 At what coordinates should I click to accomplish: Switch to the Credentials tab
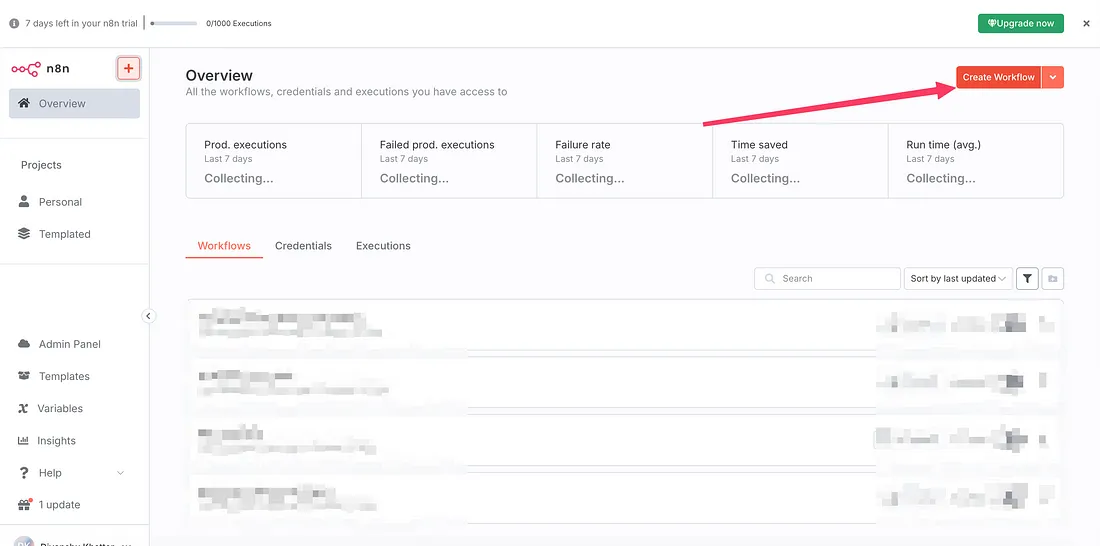[x=303, y=246]
